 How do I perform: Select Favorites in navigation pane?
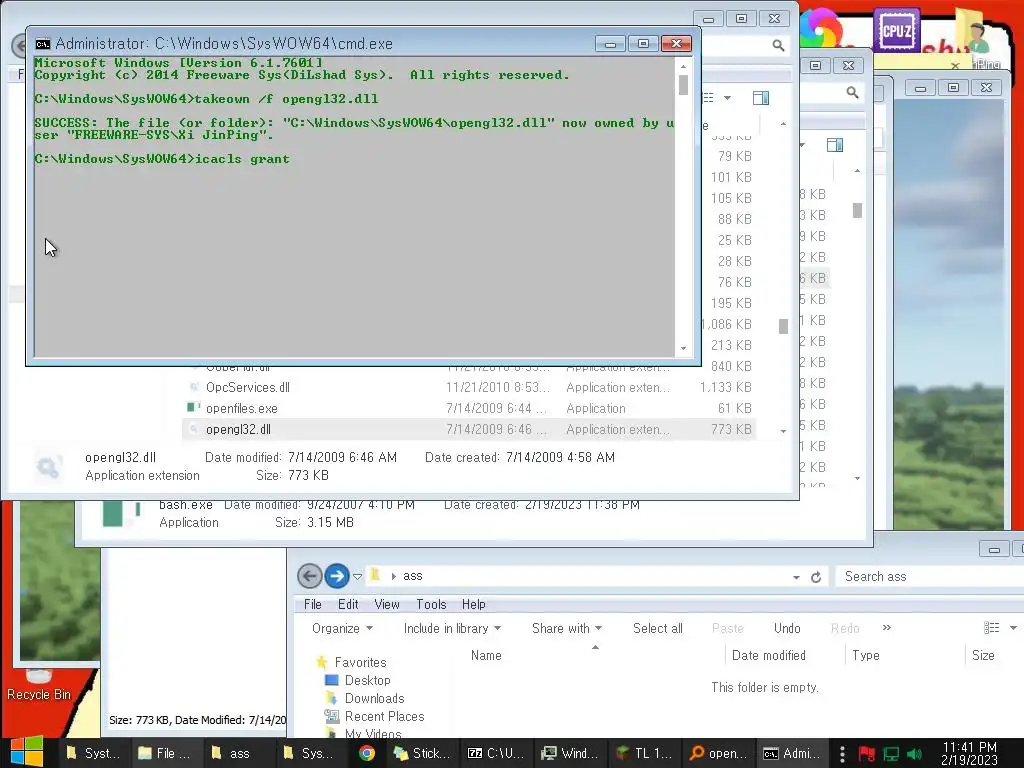coord(360,662)
